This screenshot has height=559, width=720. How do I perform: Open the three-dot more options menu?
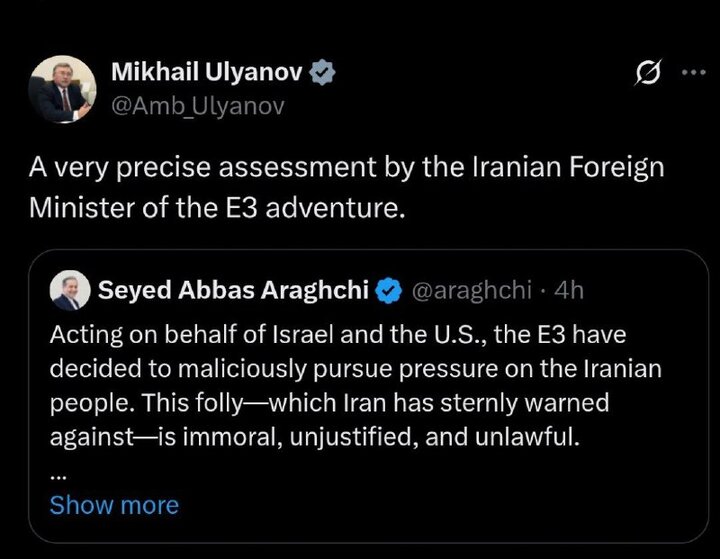pyautogui.click(x=692, y=73)
